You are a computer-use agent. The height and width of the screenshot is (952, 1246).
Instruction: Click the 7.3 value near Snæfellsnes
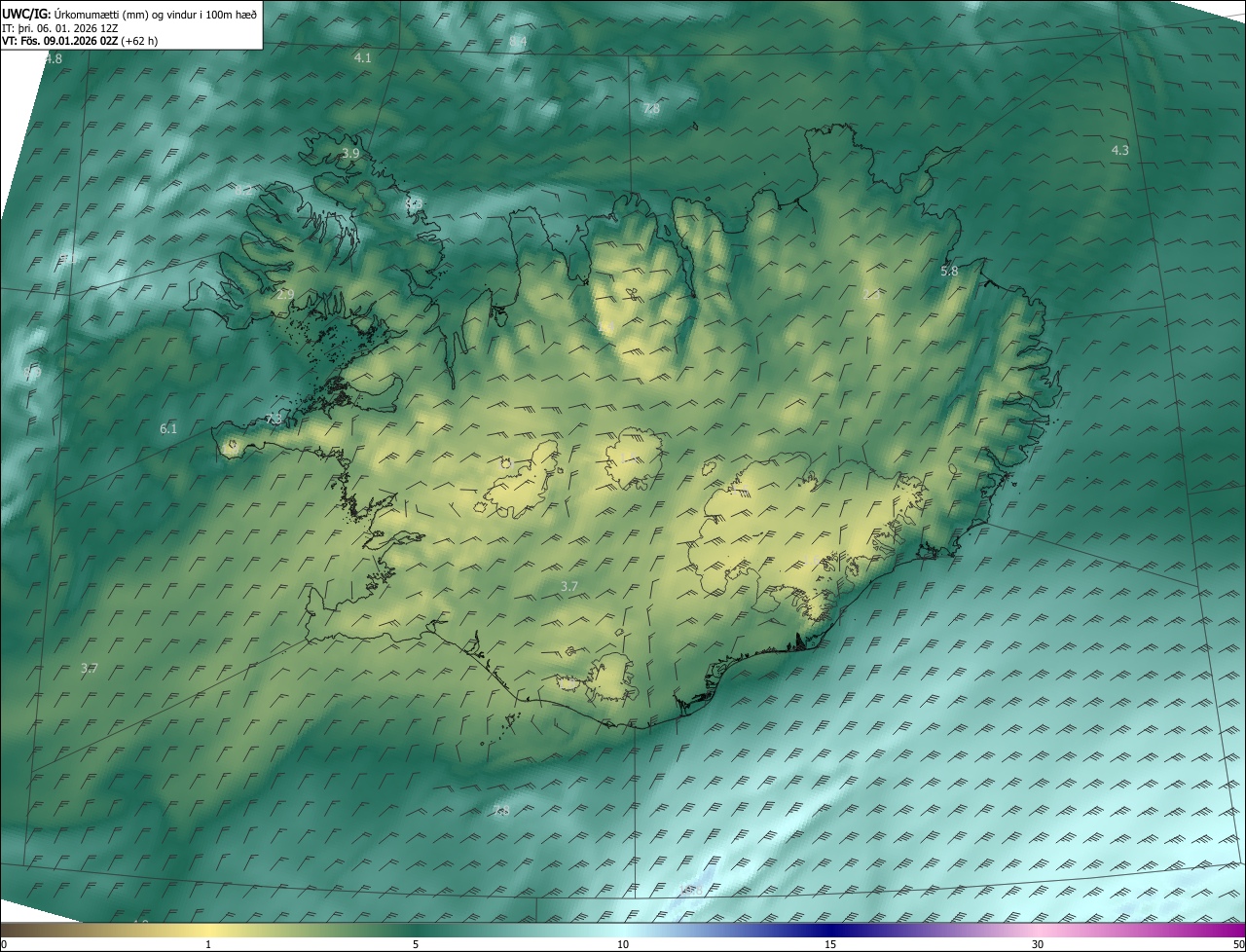click(274, 419)
